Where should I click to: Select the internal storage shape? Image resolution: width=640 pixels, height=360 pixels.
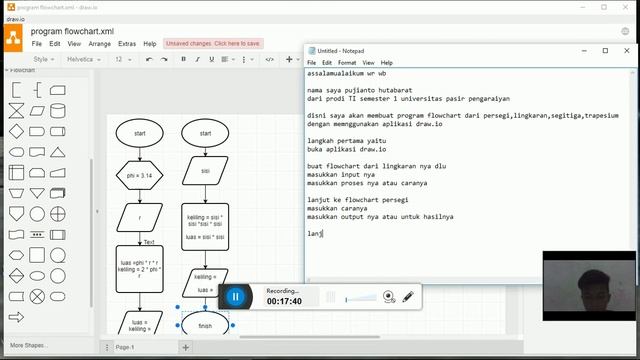click(16, 173)
